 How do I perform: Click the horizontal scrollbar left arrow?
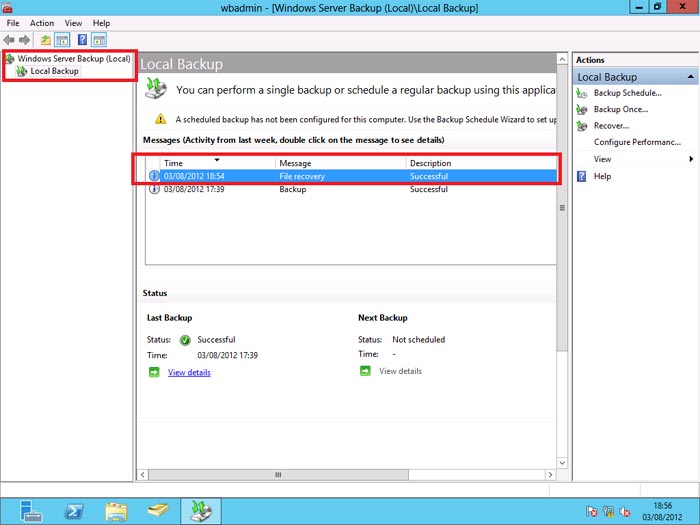click(142, 475)
